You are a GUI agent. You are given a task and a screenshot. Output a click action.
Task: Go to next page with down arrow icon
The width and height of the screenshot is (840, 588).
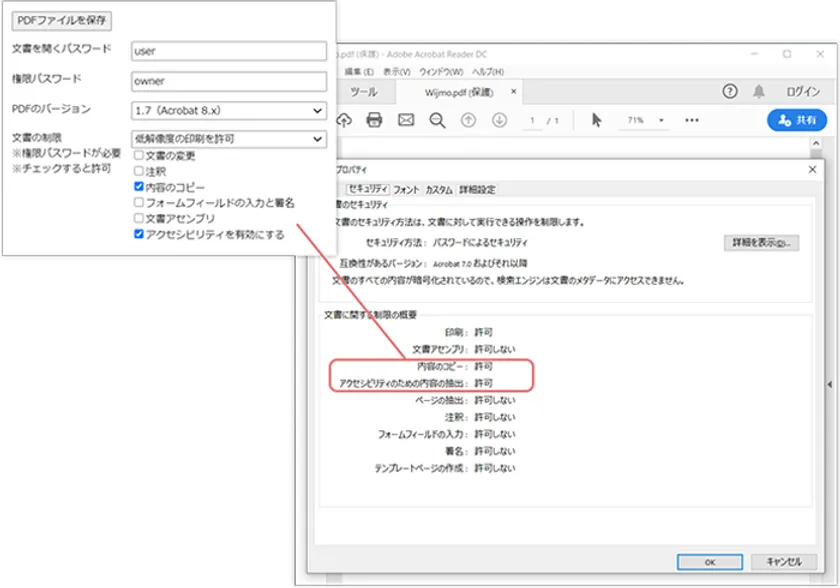(x=499, y=120)
